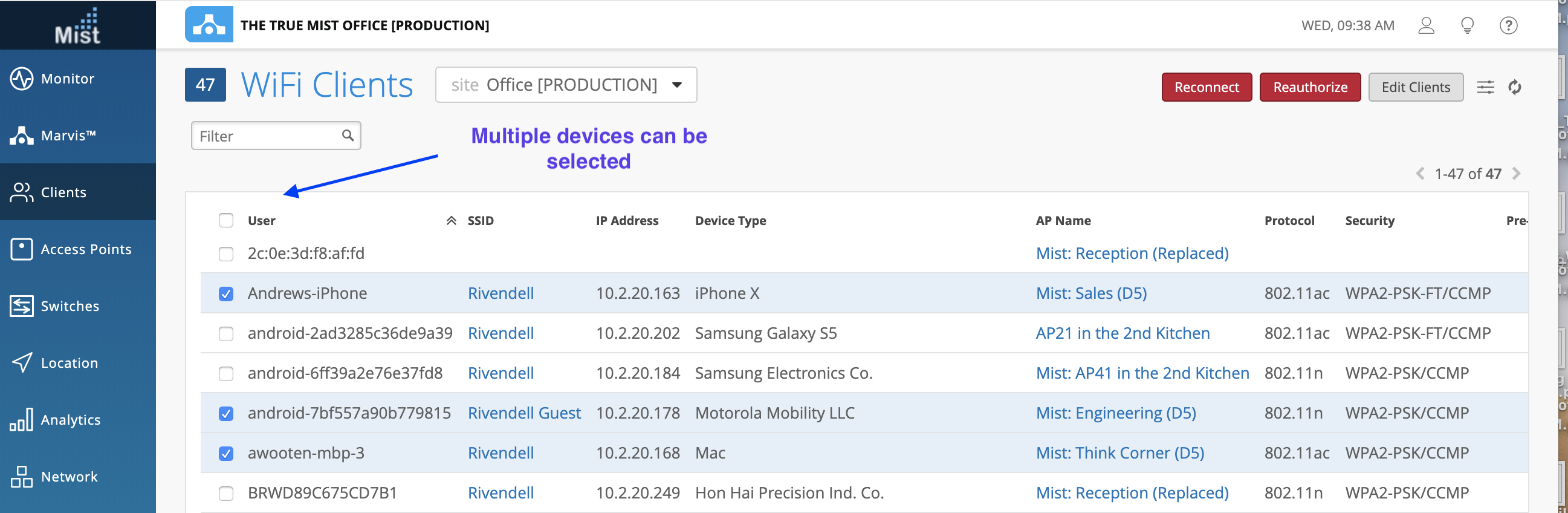
Task: Click the Reconnect button
Action: tap(1206, 87)
